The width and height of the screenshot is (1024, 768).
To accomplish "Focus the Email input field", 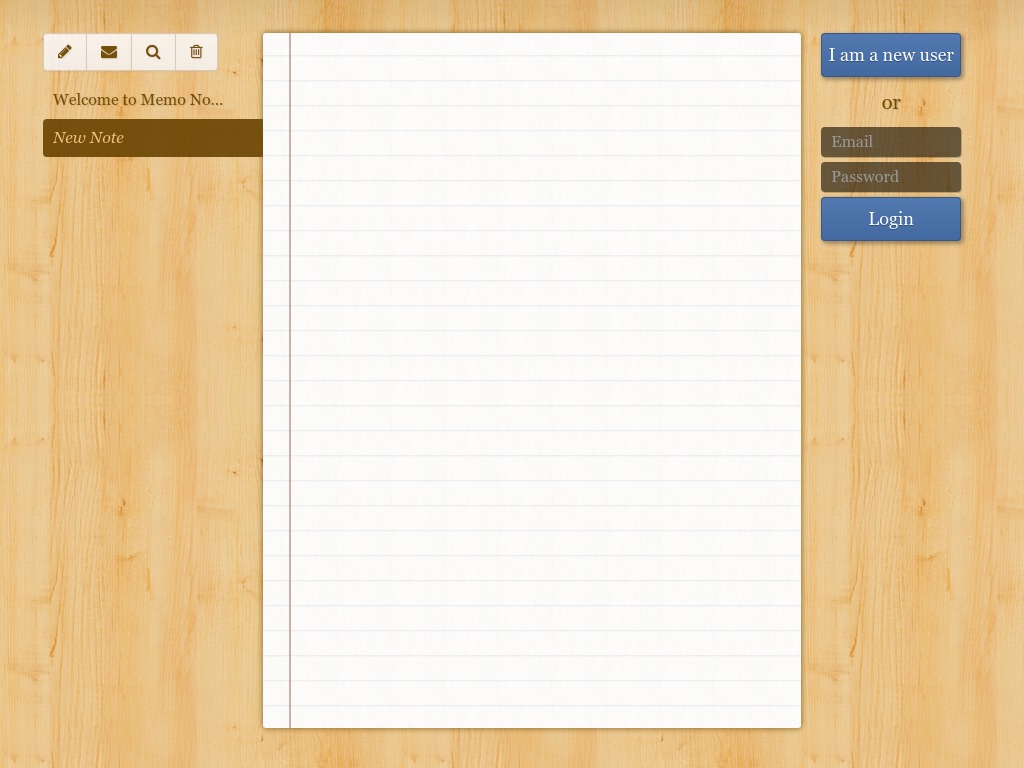I will 891,142.
